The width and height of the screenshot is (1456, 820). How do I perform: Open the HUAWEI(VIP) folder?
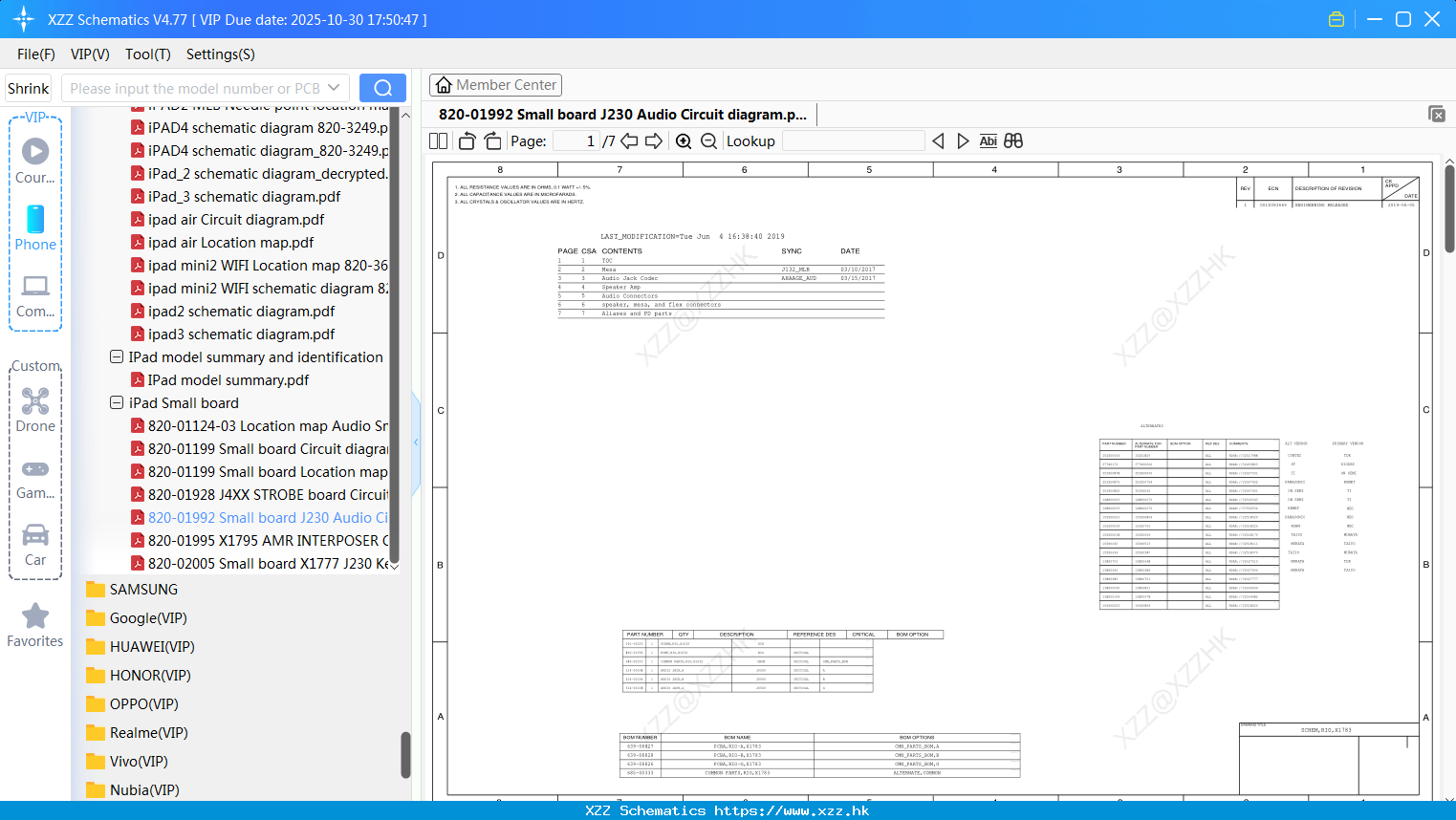[141, 646]
